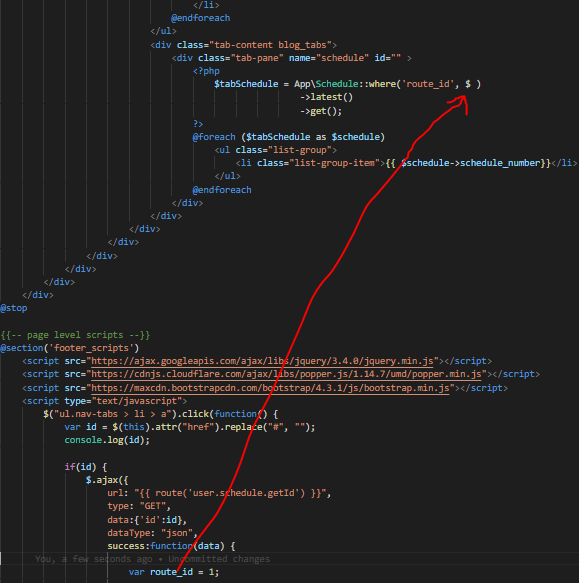The image size is (579, 583).
Task: Click the '<?php' opening tag
Action: tap(206, 71)
